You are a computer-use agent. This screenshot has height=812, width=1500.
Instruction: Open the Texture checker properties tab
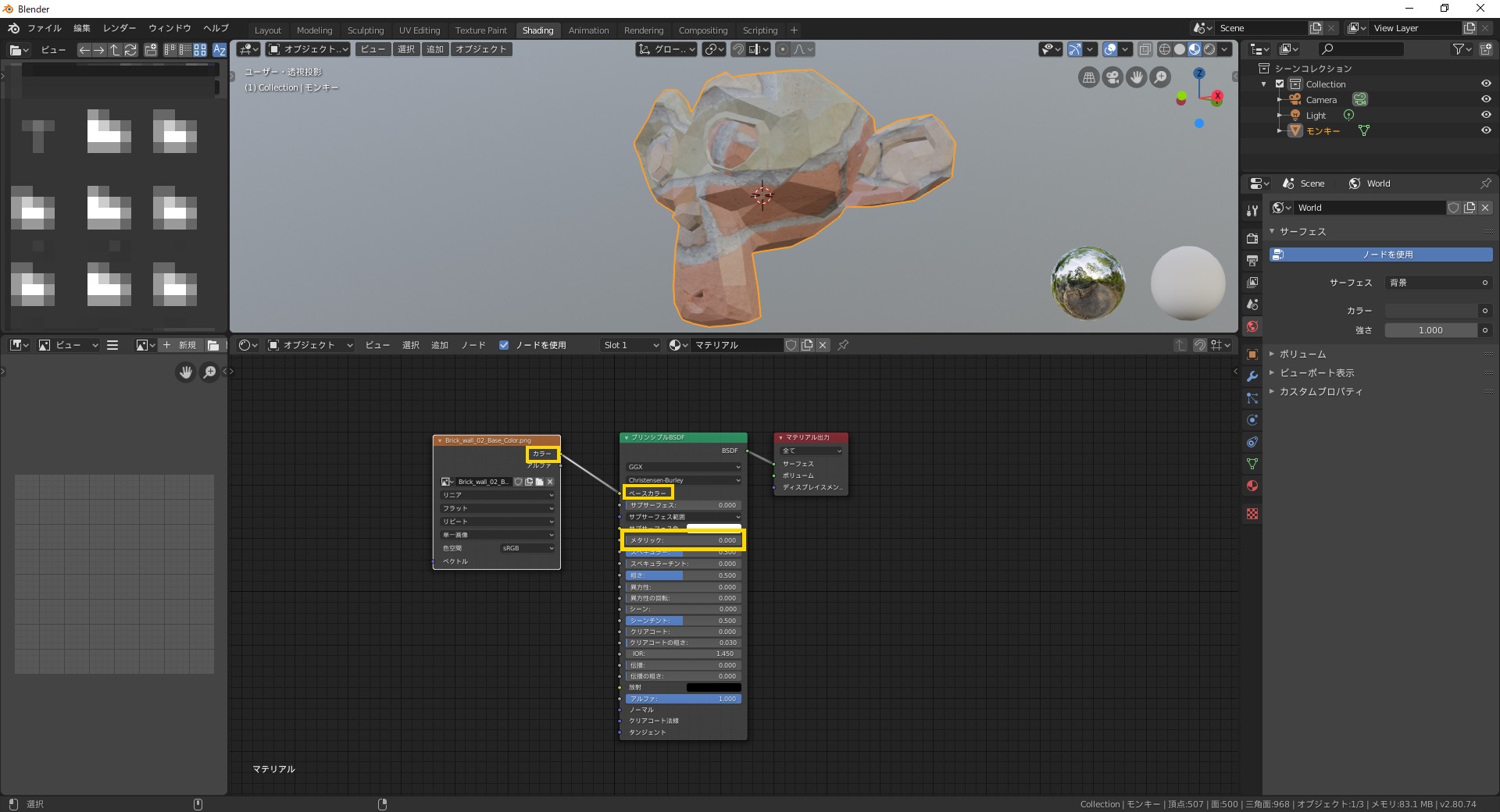[1252, 514]
